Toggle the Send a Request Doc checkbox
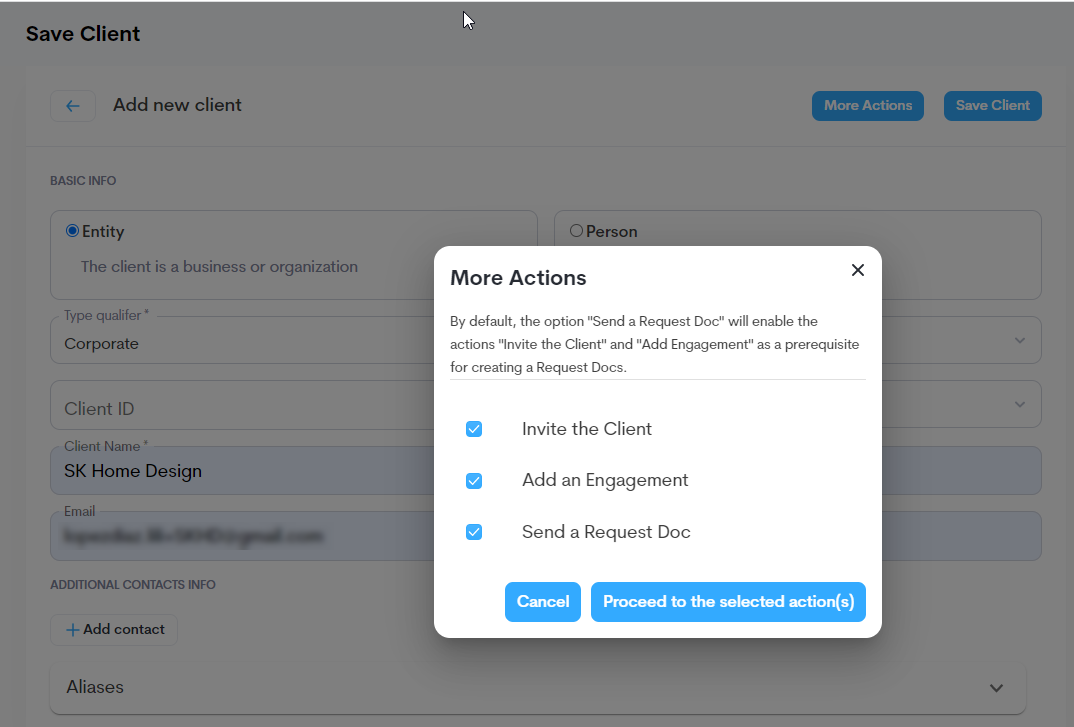Screen dimensions: 1074x727 coord(474,532)
